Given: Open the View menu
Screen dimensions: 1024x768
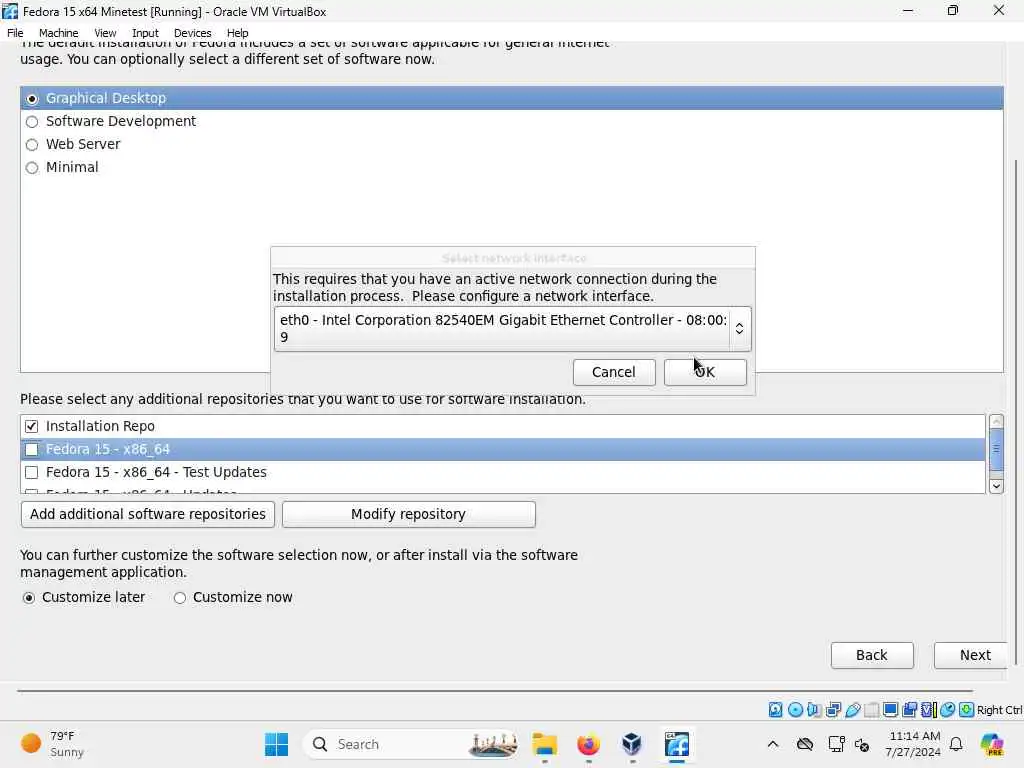Looking at the screenshot, I should coord(105,33).
